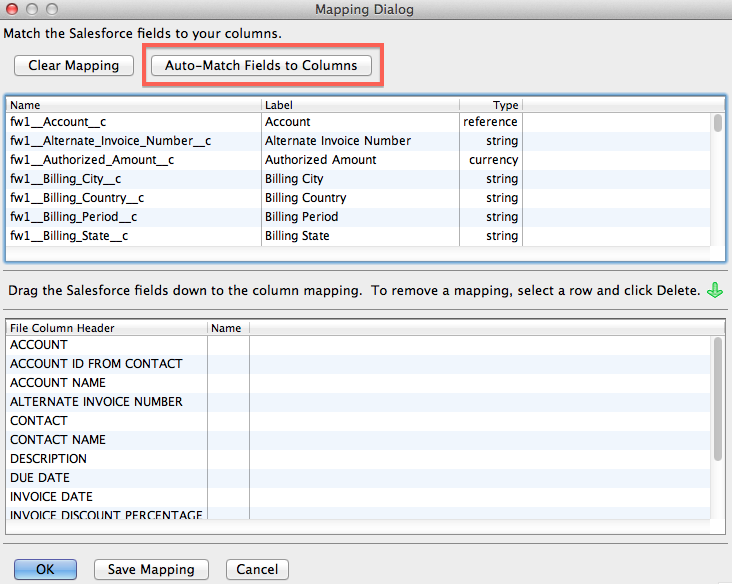Click the Name column header in the mapping table
Viewport: 732px width, 584px height.
tap(228, 328)
